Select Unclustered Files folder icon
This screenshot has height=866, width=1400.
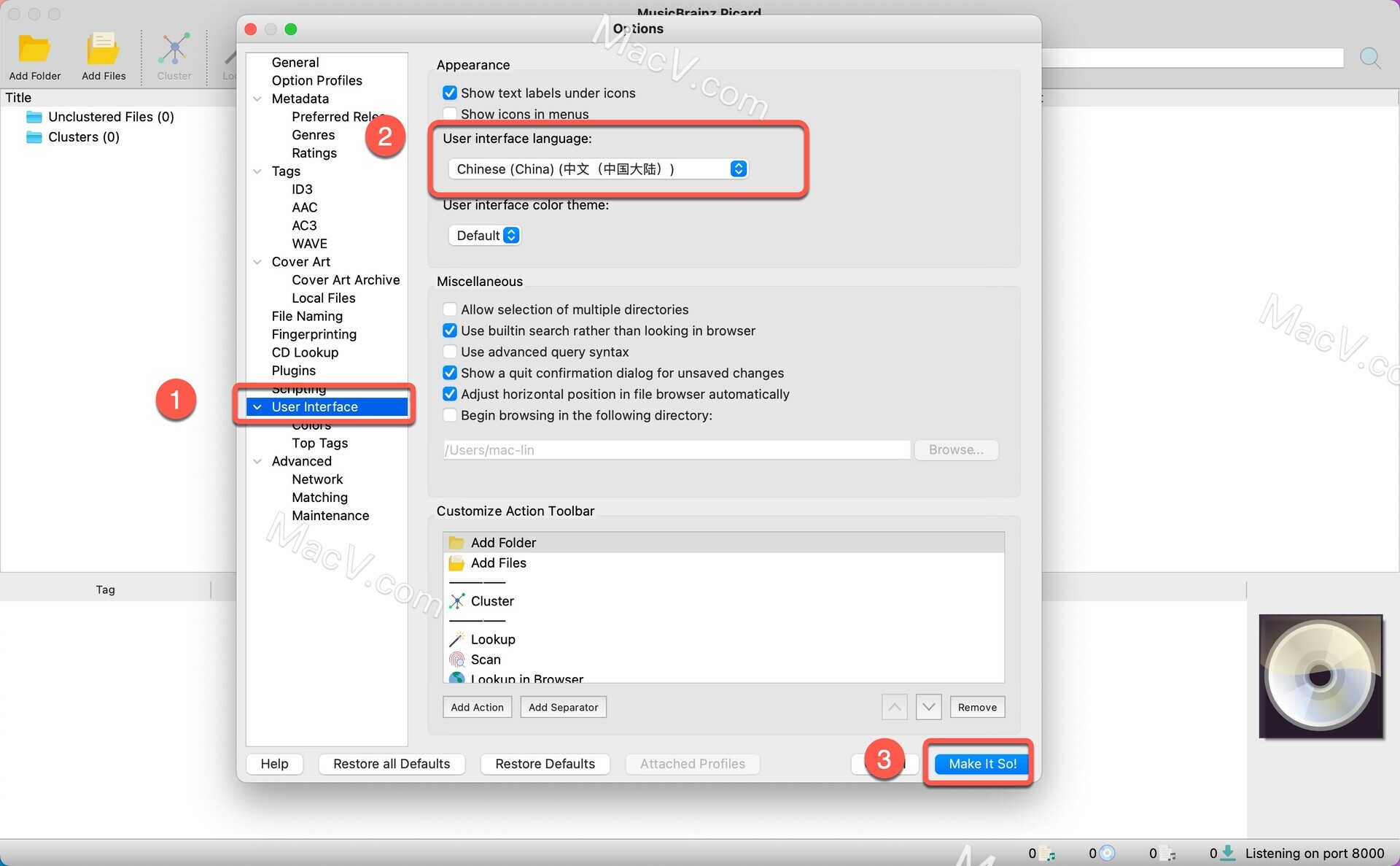[34, 117]
